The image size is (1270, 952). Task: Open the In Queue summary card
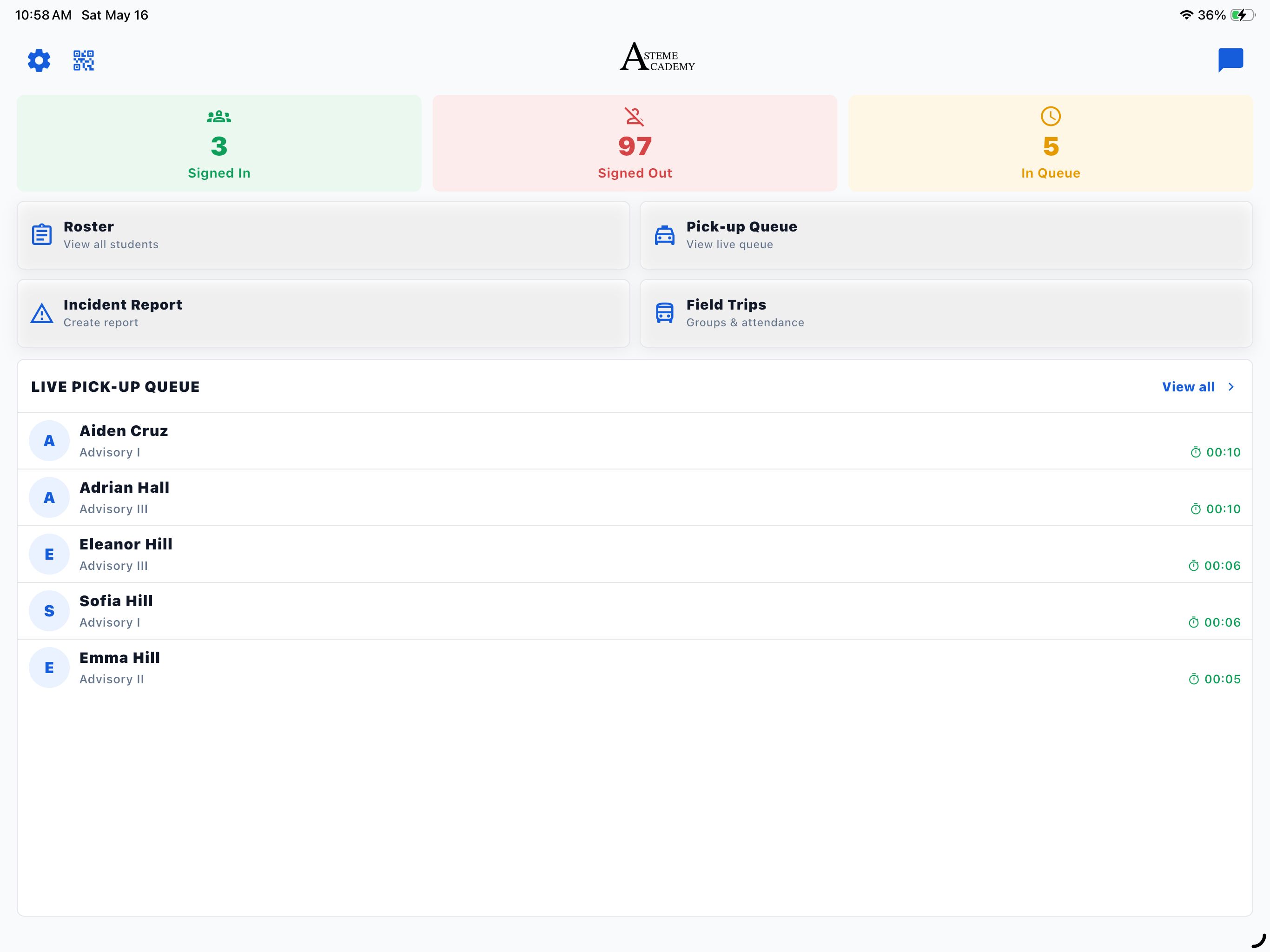[x=1050, y=143]
